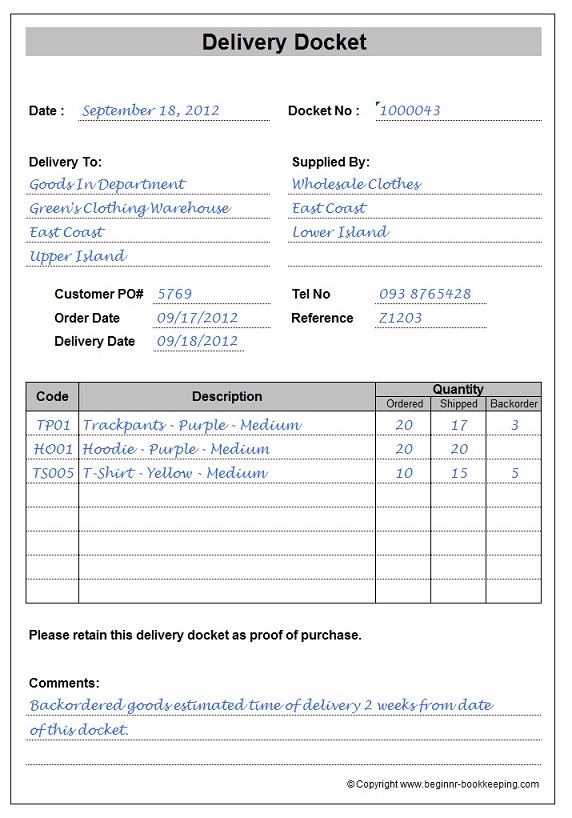Click the Date field showing September 18, 2012
The image size is (572, 818).
click(174, 111)
